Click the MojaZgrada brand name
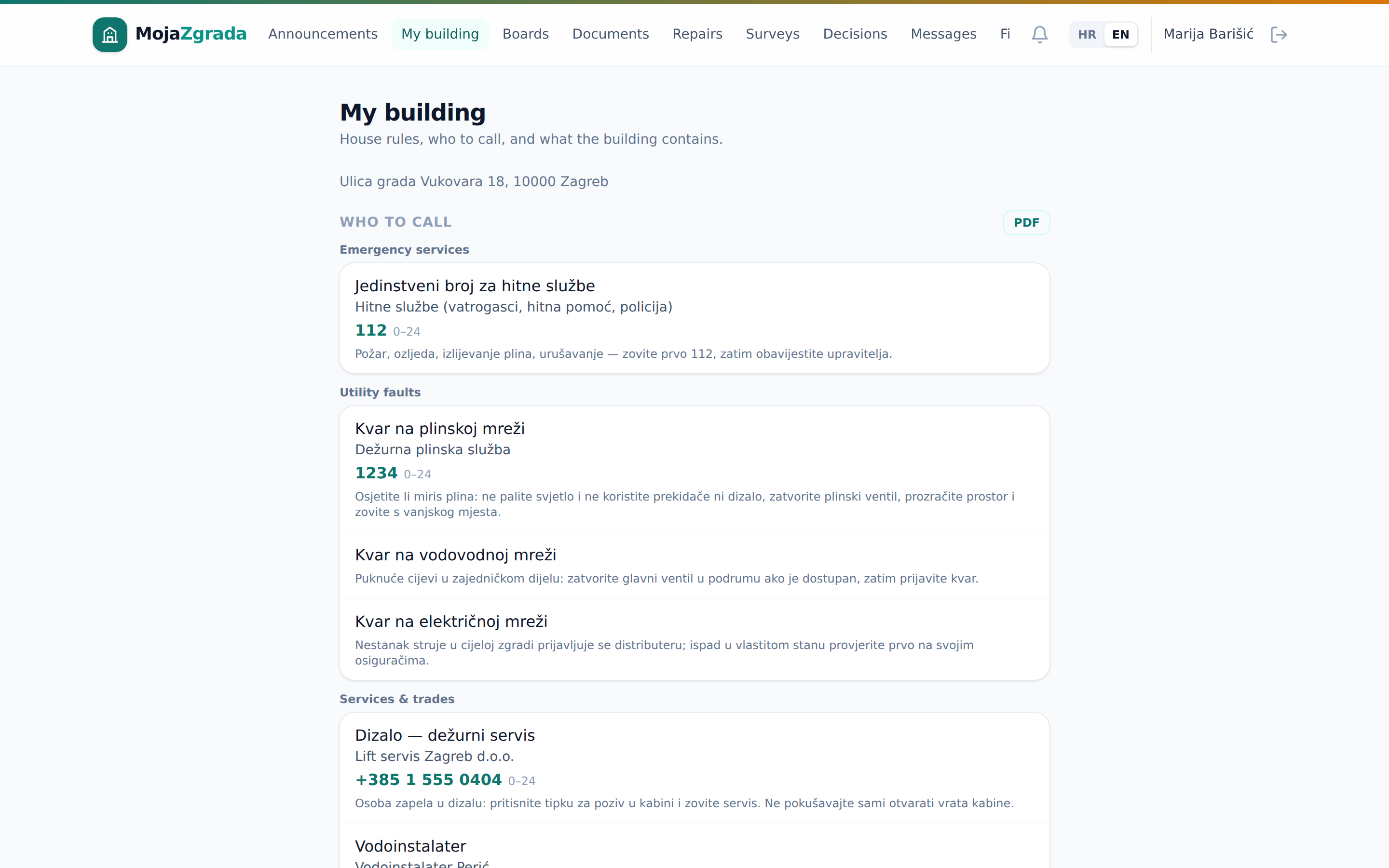Viewport: 1389px width, 868px height. [191, 34]
